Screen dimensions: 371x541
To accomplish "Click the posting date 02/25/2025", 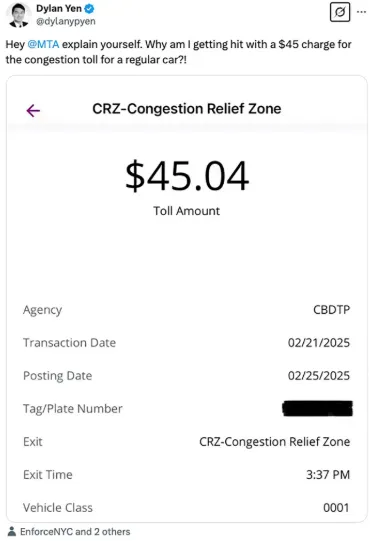I will pos(319,375).
